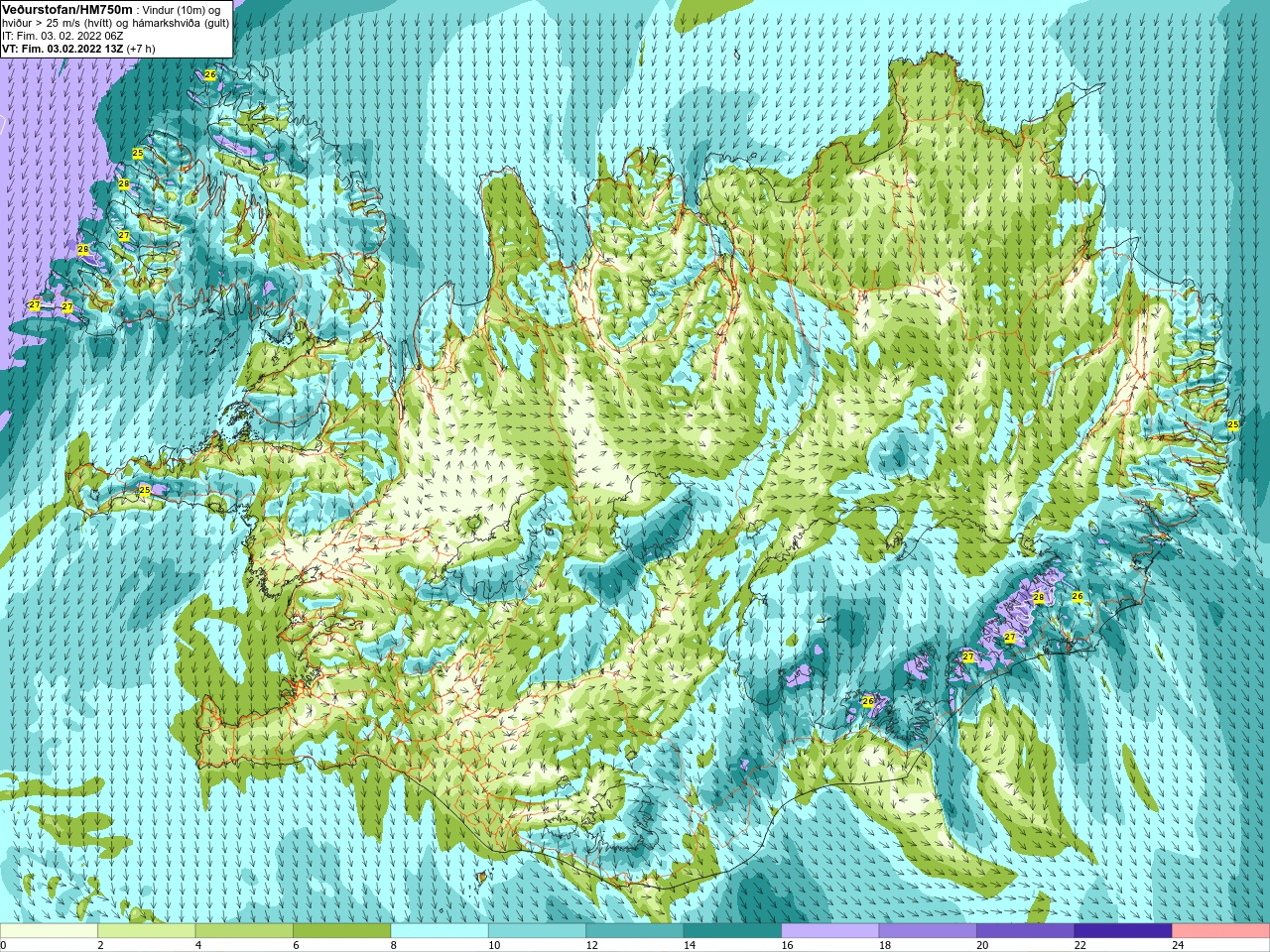Viewport: 1270px width, 952px height.
Task: Select the teal 12–14 m/s legend swatch
Action: [635, 931]
